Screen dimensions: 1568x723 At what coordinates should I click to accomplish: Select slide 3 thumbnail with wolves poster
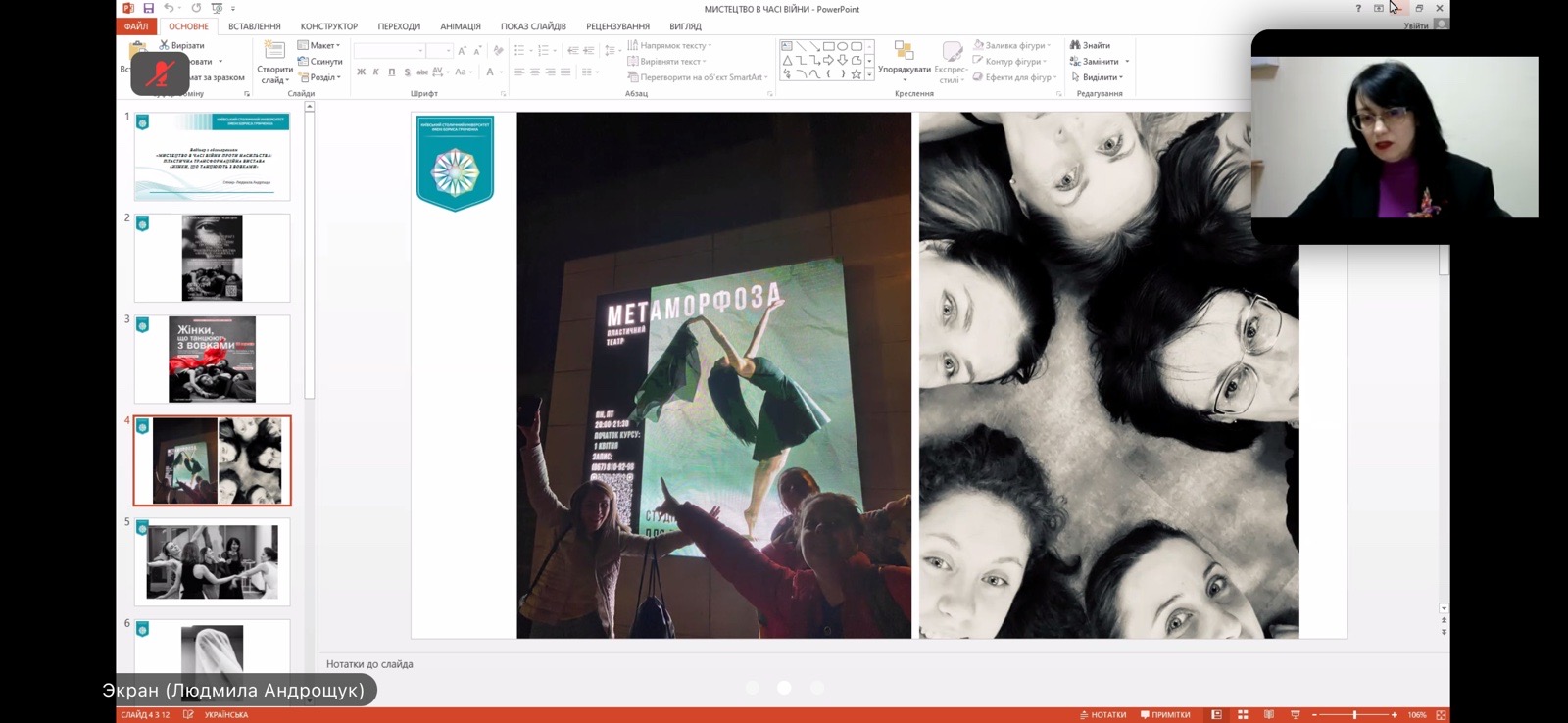(212, 360)
